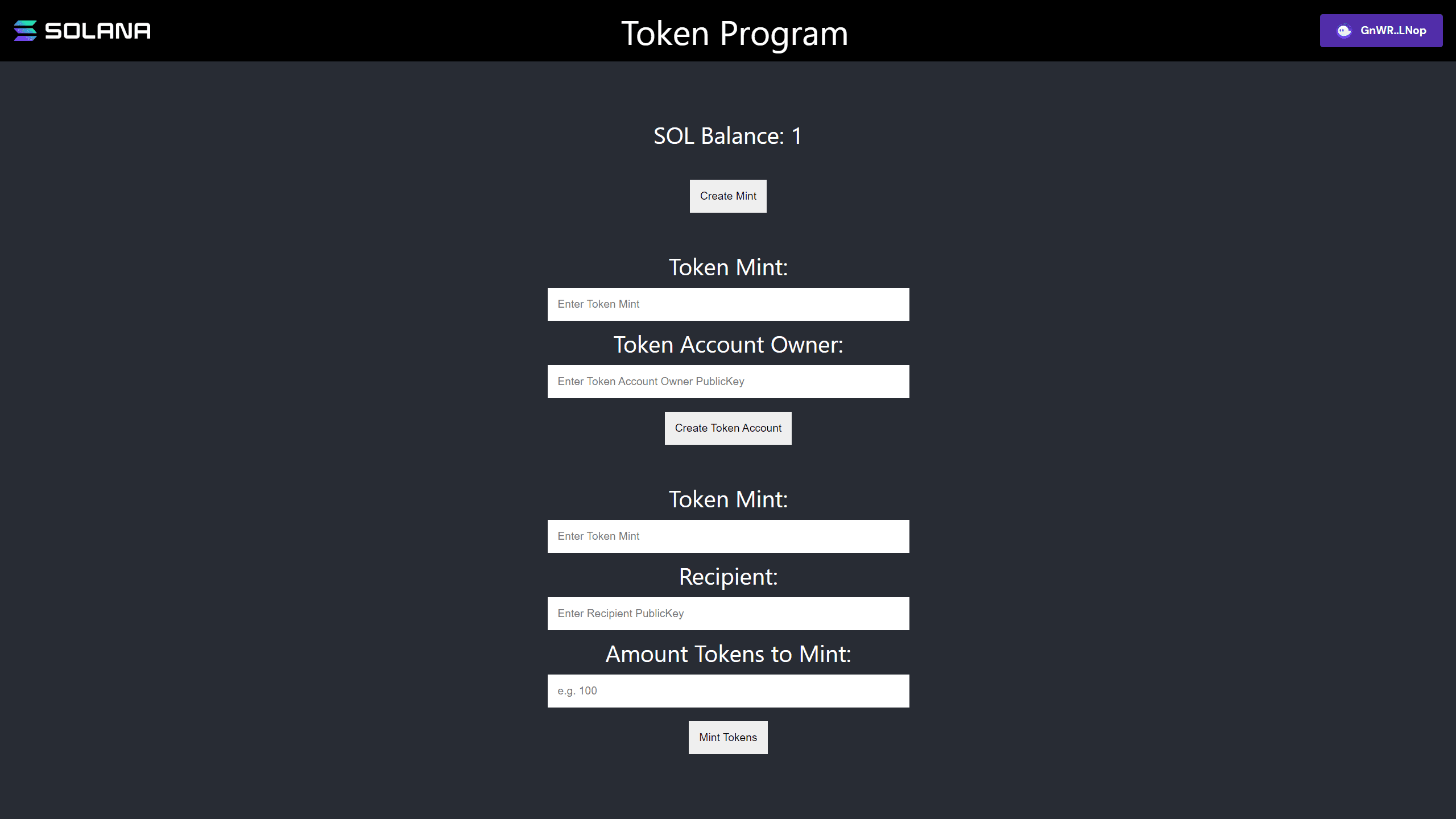This screenshot has height=819, width=1456.
Task: Enter text in Token Account Owner field
Action: click(728, 381)
